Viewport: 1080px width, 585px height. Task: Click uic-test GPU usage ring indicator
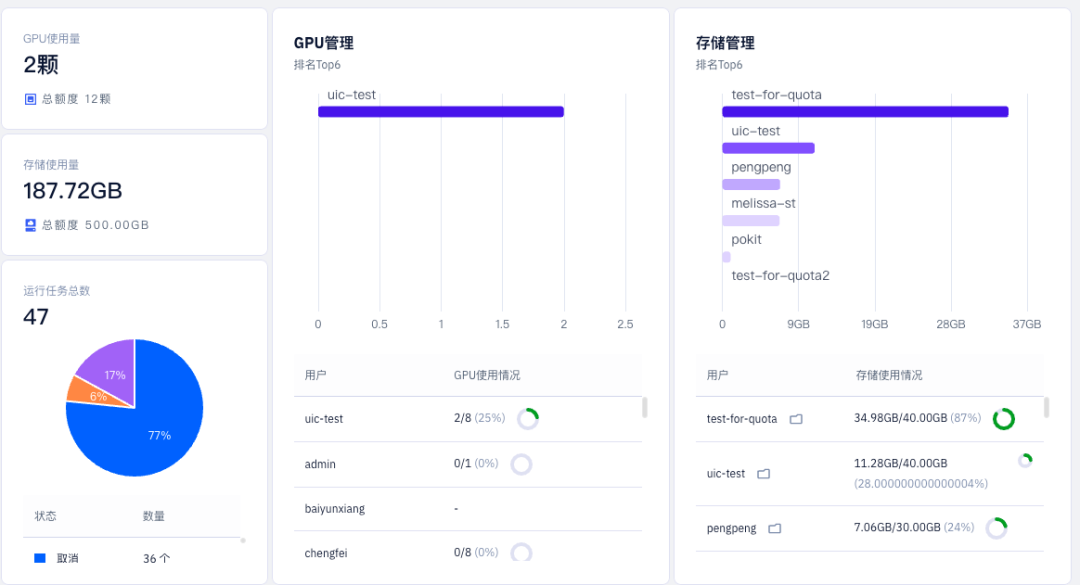point(528,419)
